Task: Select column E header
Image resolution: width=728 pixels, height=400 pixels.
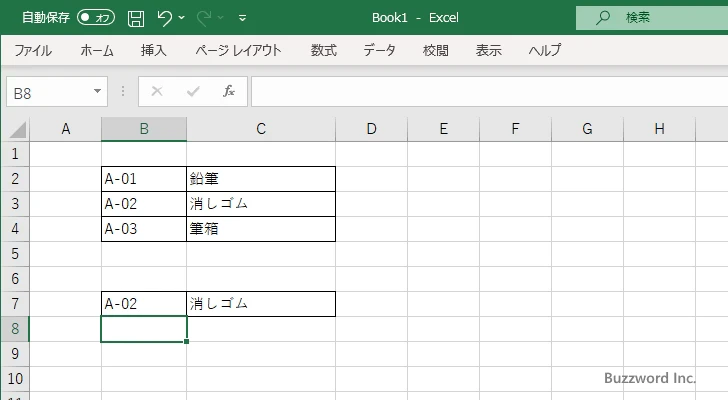Action: pyautogui.click(x=443, y=129)
